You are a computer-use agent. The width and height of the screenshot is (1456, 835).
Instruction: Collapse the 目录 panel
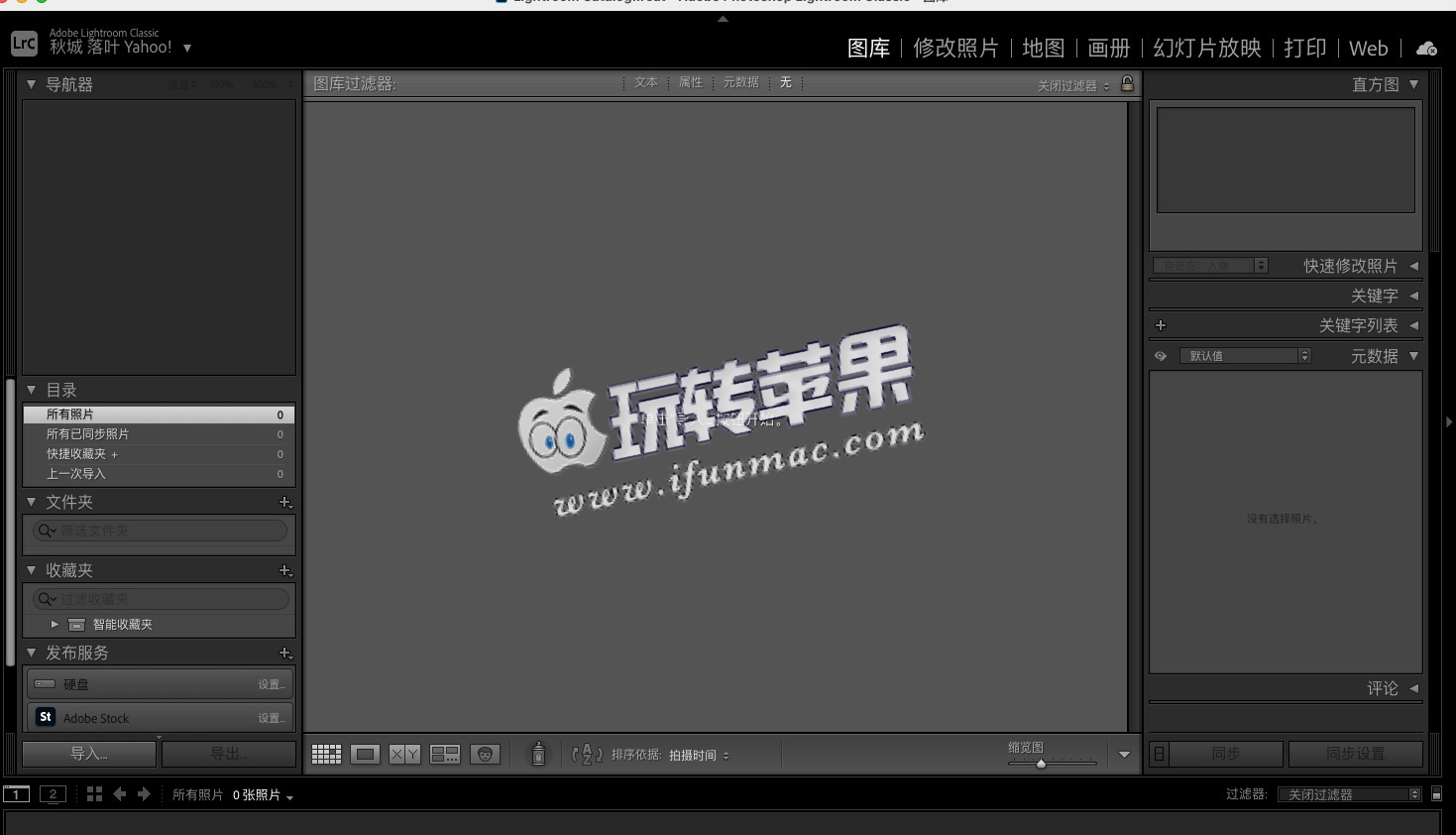31,390
